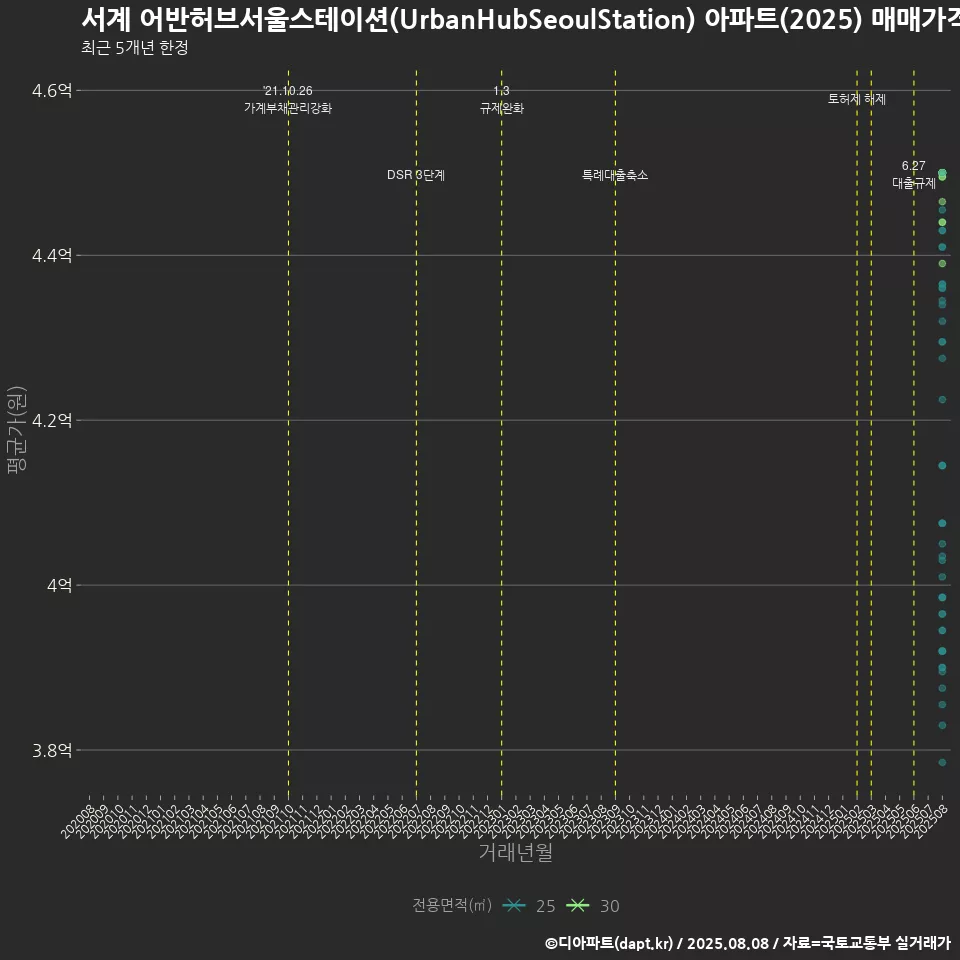Screen dimensions: 960x960
Task: Select the legend label "25"
Action: (546, 906)
